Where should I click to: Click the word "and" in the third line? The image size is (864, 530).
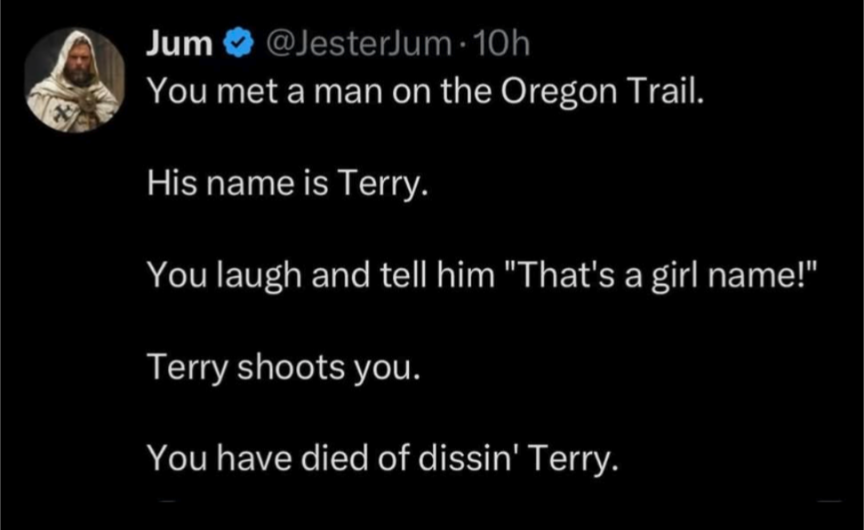tap(340, 276)
